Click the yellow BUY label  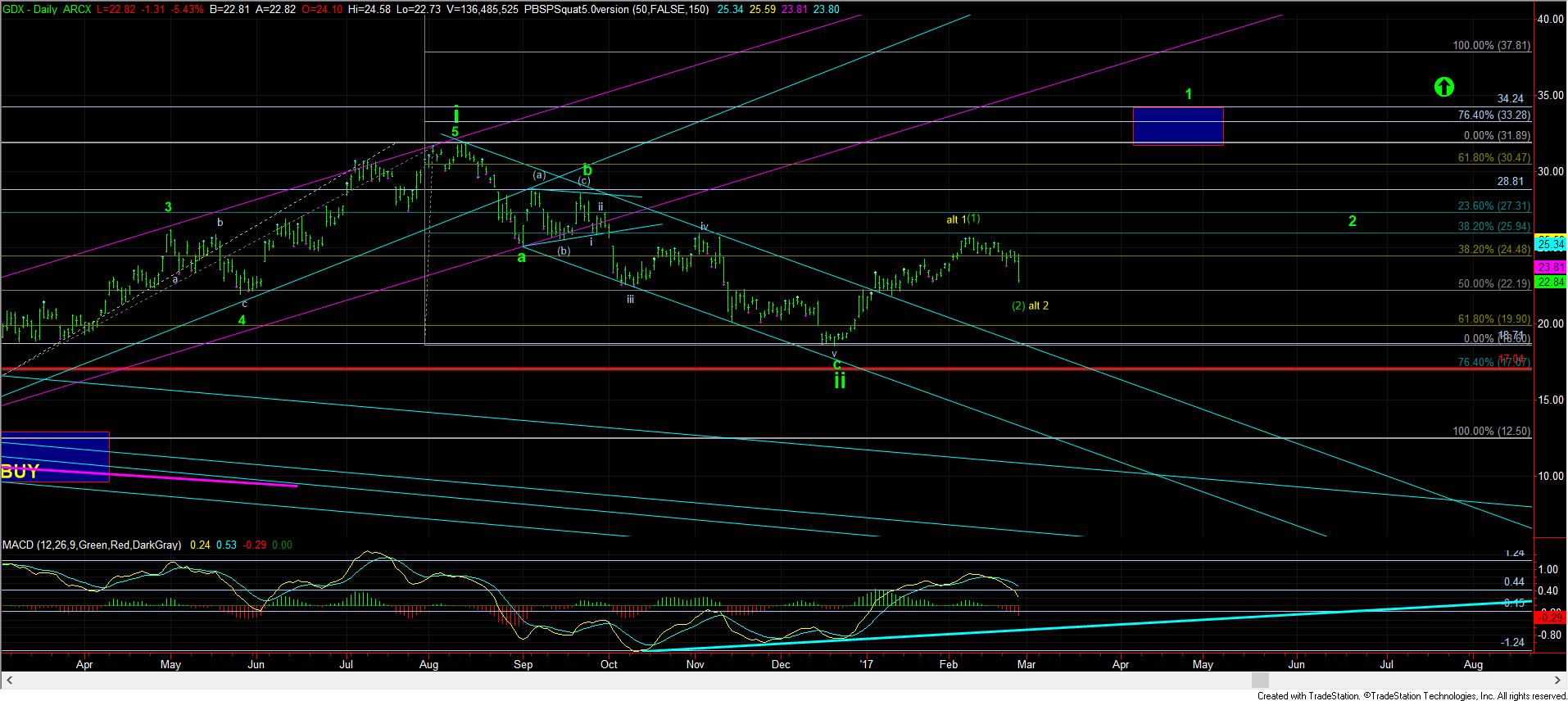[x=20, y=472]
